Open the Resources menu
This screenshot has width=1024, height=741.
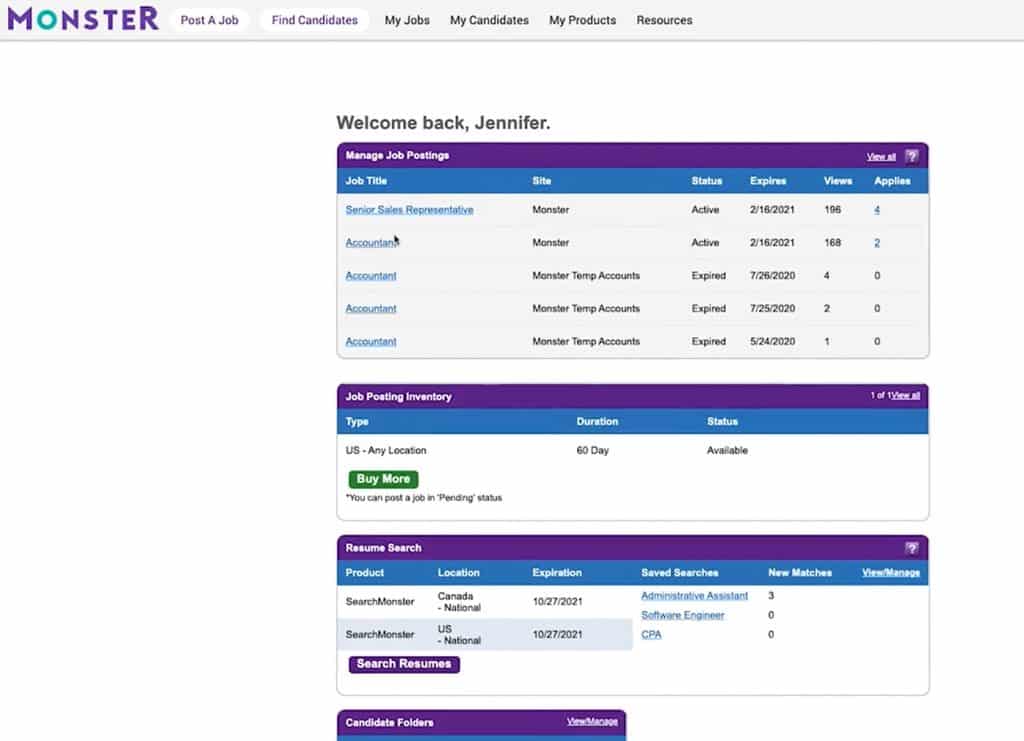[664, 20]
